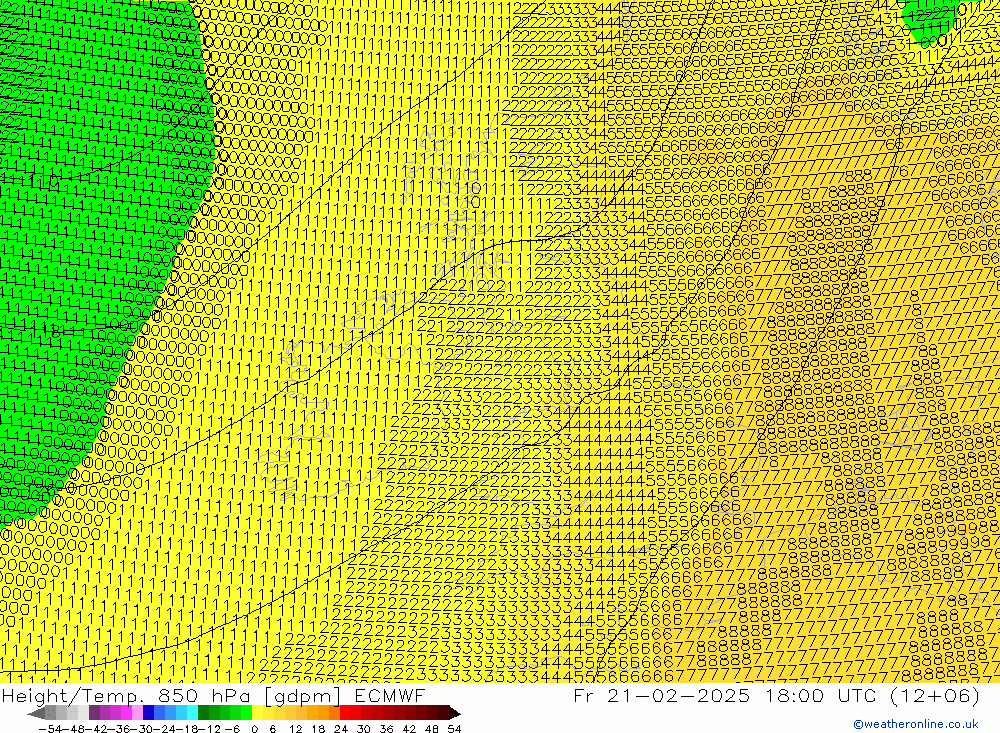Click the '48' legend label

coord(432,729)
